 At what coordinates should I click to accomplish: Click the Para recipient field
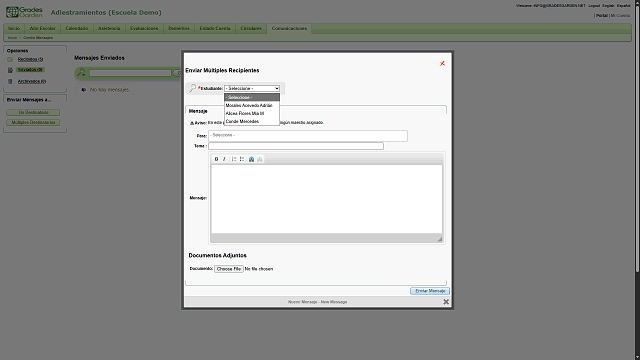(308, 136)
